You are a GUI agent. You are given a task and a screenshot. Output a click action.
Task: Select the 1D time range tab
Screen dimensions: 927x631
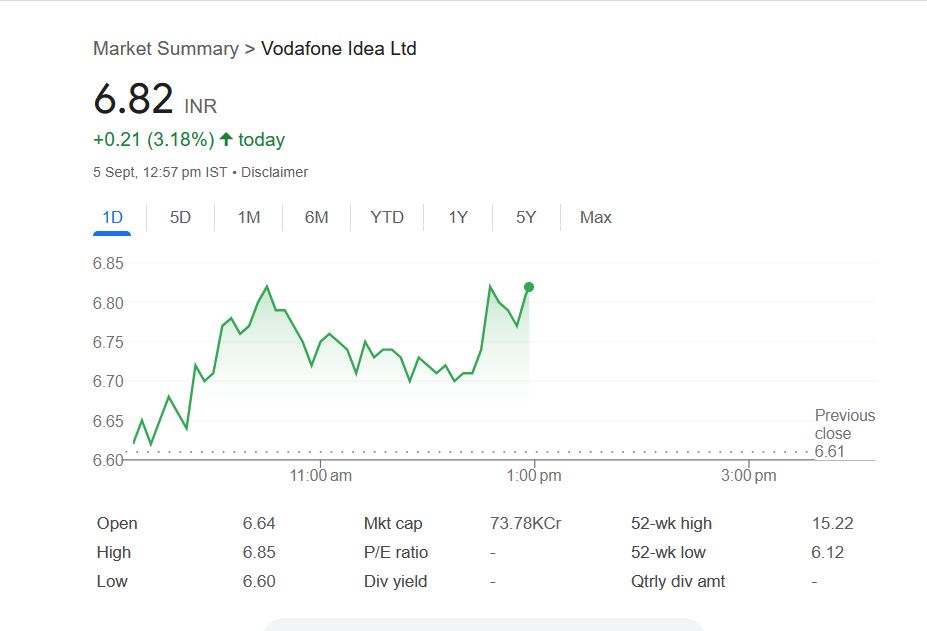pos(112,217)
